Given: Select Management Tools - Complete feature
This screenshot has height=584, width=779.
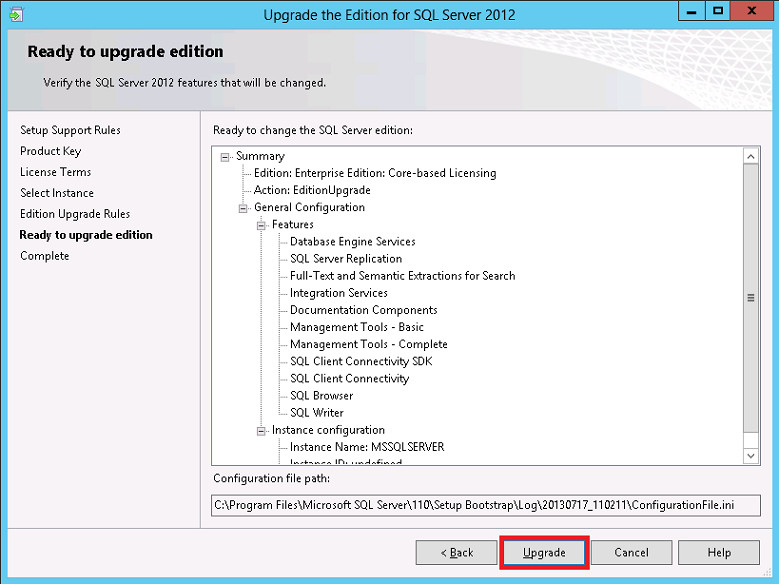Looking at the screenshot, I should [369, 344].
